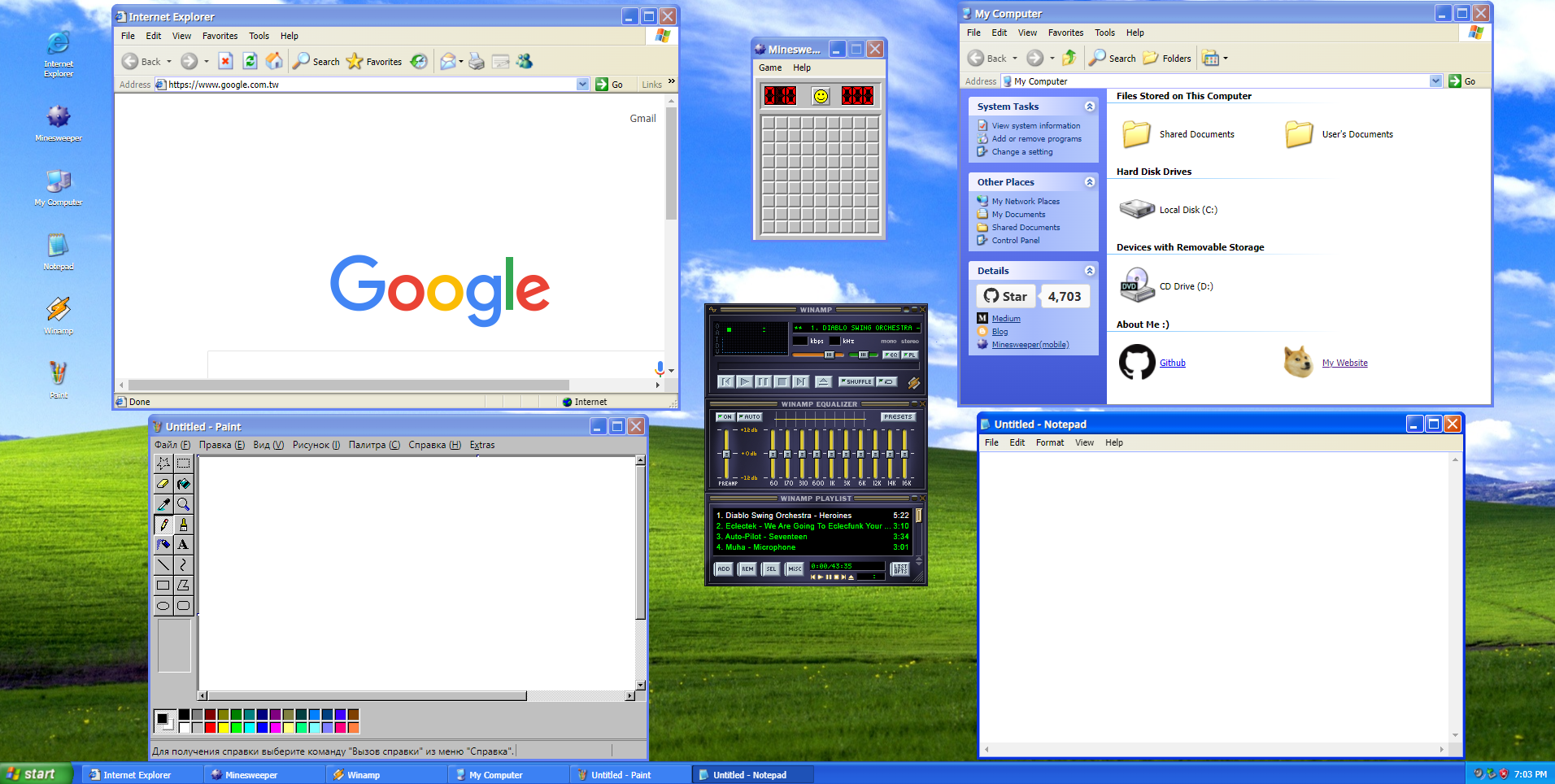Click the Stop button in Internet Explorer toolbar
1555x784 pixels.
pyautogui.click(x=226, y=61)
